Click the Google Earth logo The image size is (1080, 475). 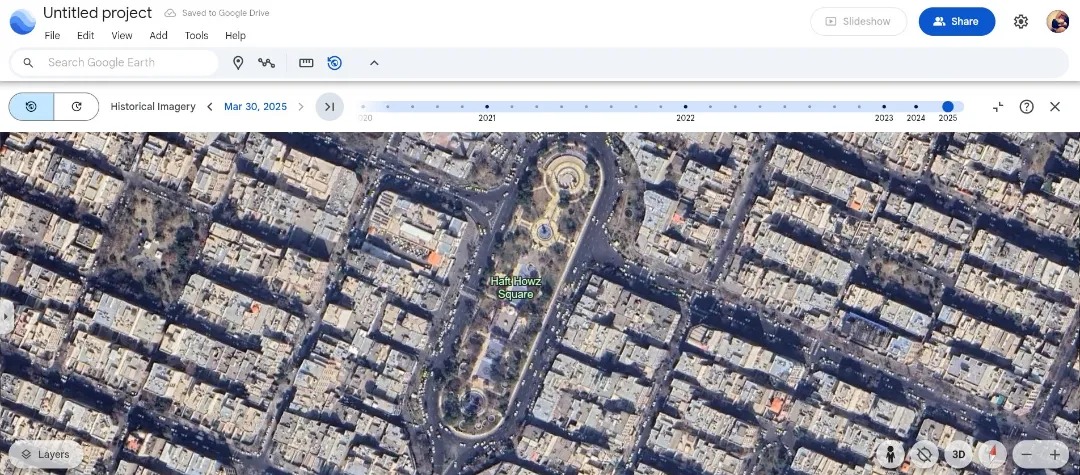[22, 21]
